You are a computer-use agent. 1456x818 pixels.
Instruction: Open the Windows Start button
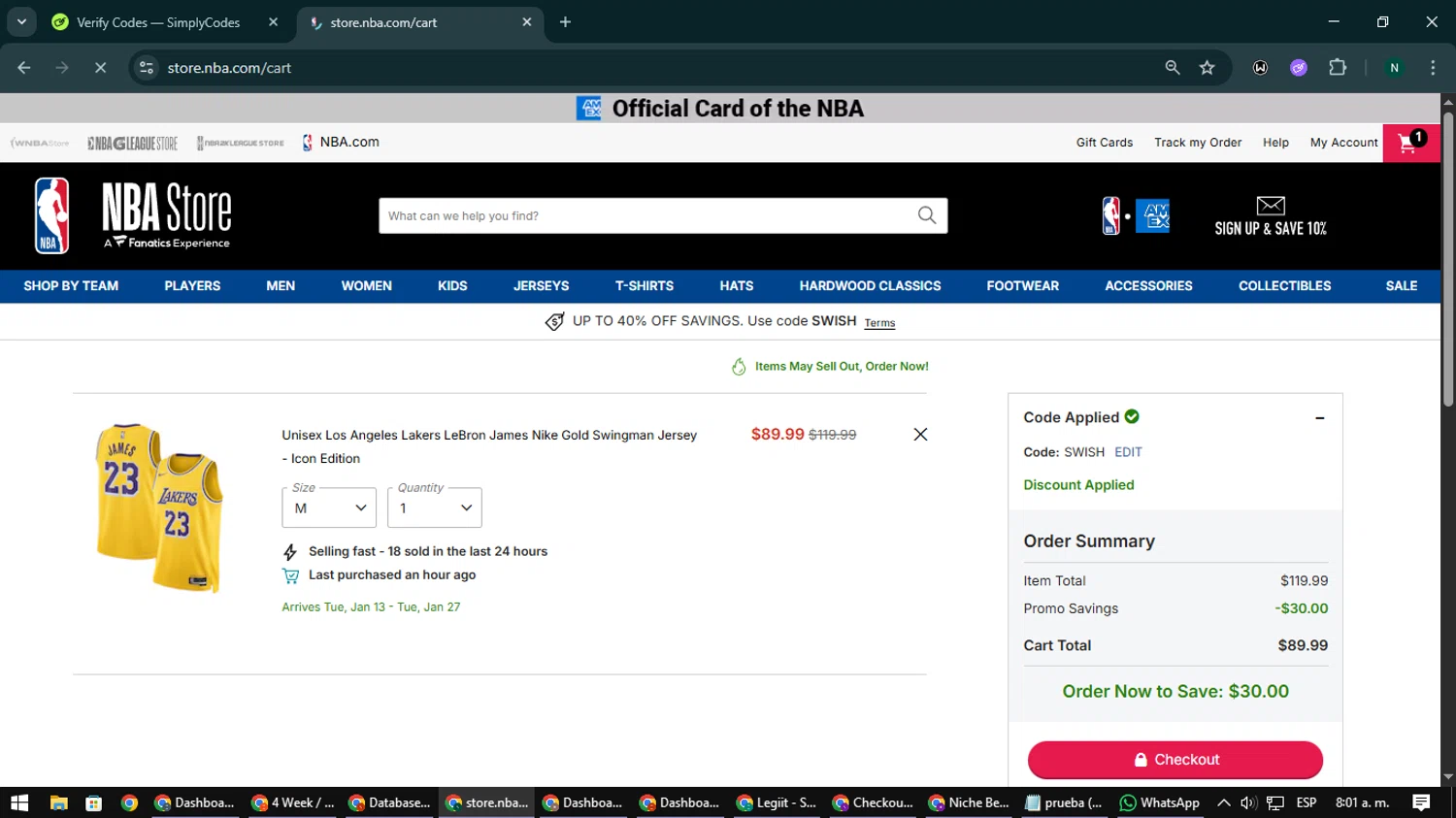(19, 802)
